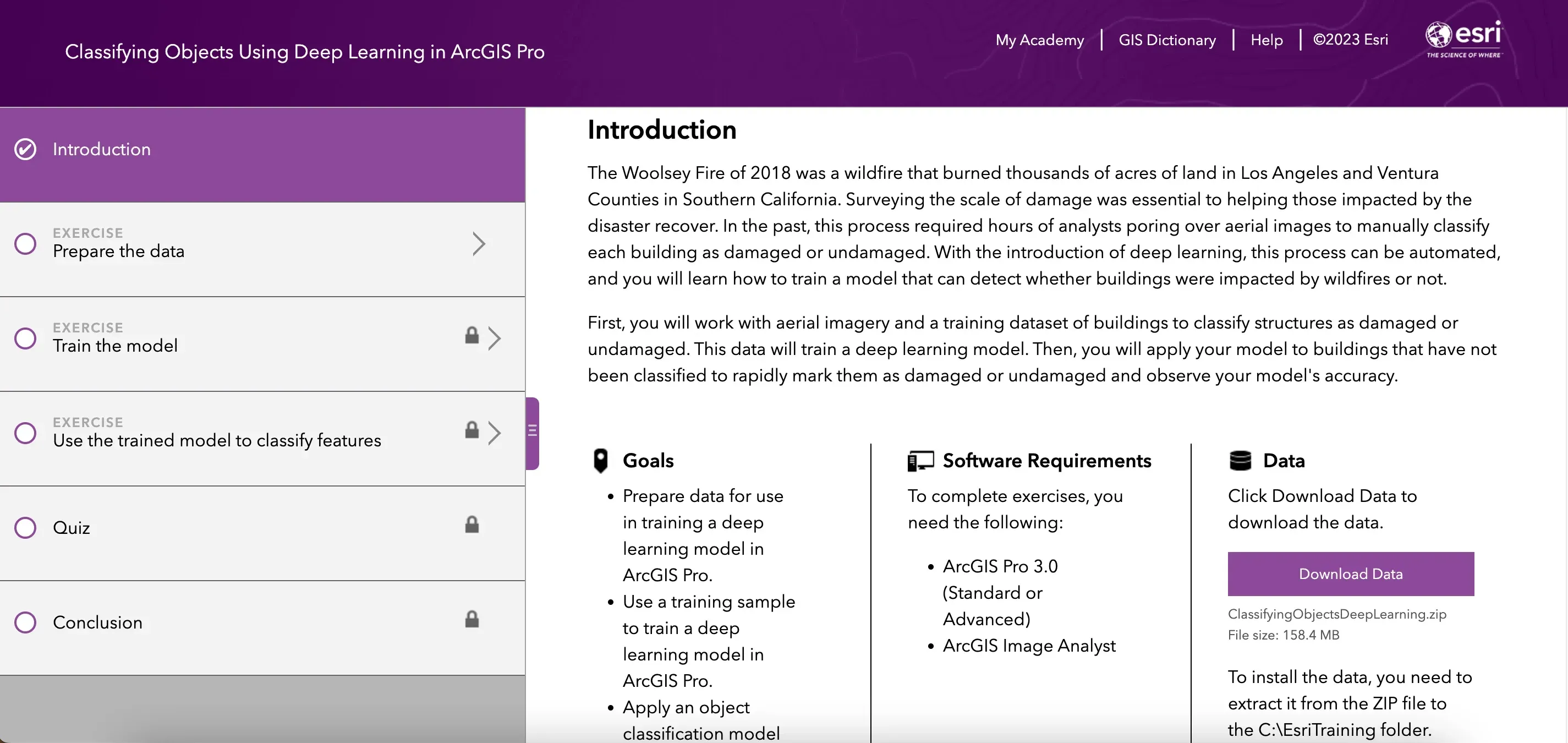Click the File size: 158.4 MB text

pyautogui.click(x=1283, y=635)
